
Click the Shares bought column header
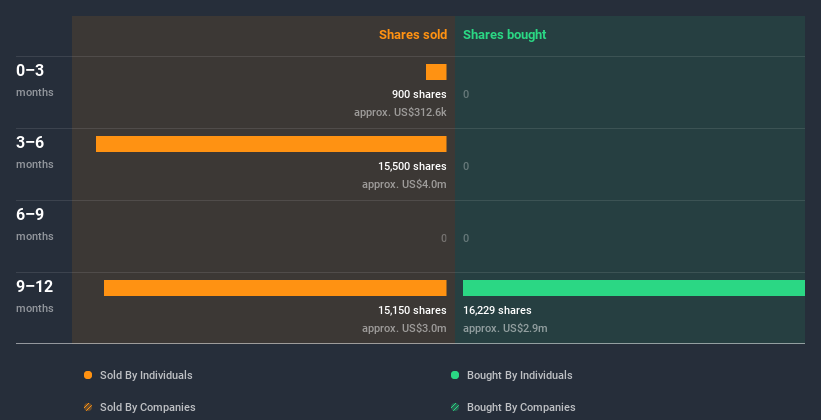click(505, 35)
